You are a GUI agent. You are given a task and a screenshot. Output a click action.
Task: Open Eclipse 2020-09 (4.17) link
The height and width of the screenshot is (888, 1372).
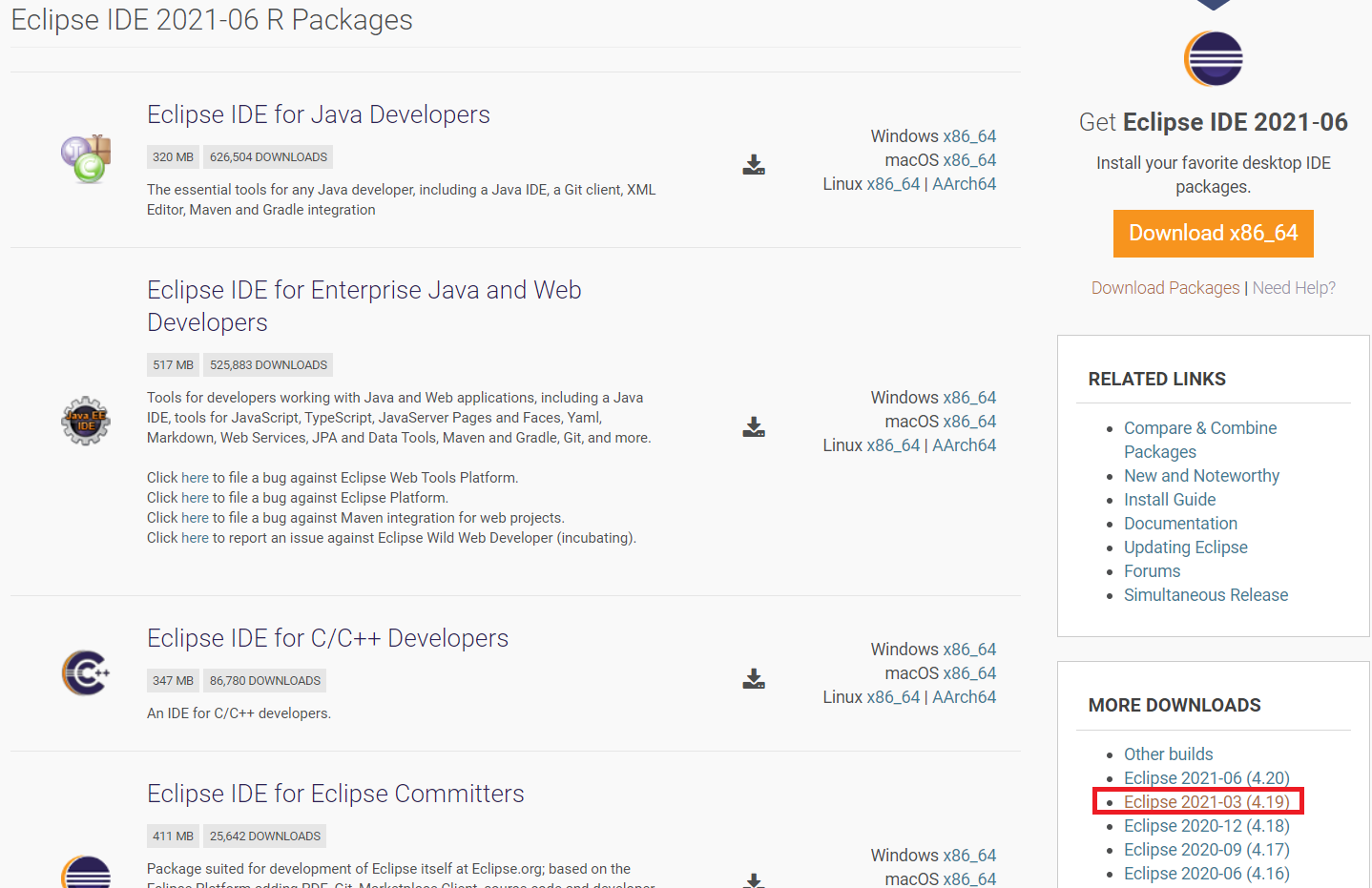click(1207, 850)
